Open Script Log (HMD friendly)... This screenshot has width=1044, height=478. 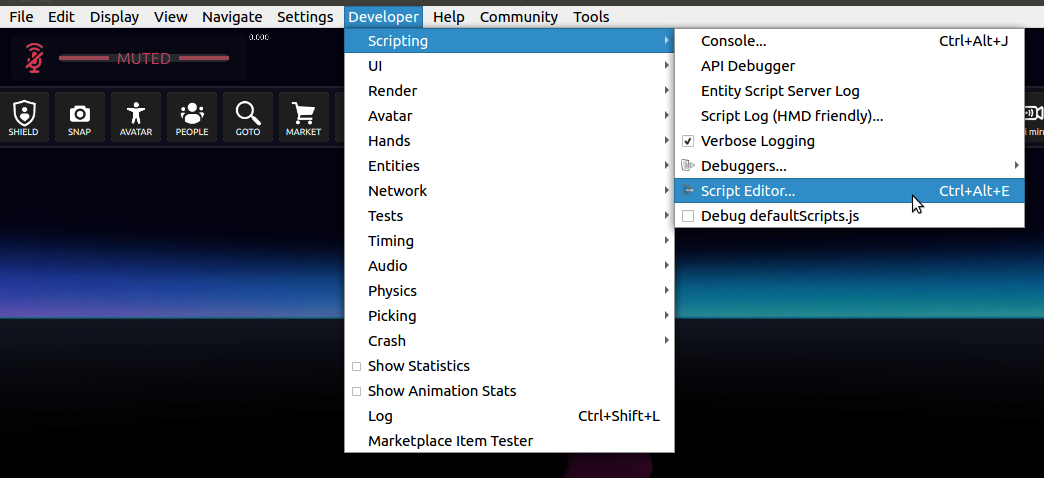pos(850,116)
